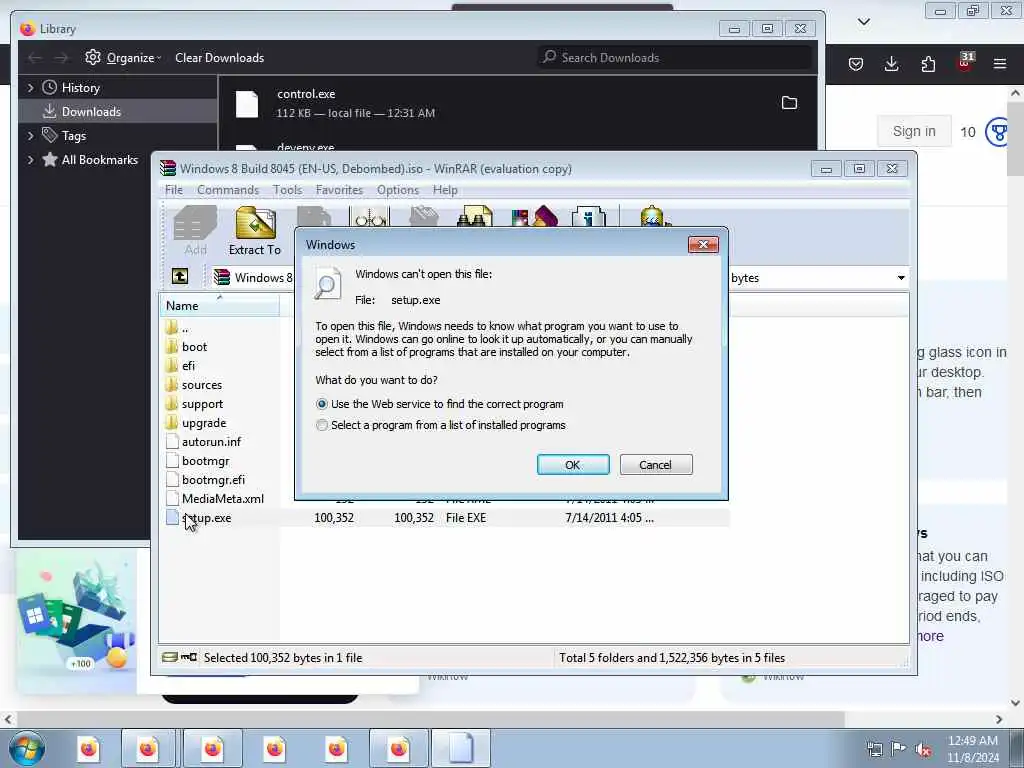
Task: Click the taskbar clock showing 12:49 AM
Action: [x=972, y=749]
